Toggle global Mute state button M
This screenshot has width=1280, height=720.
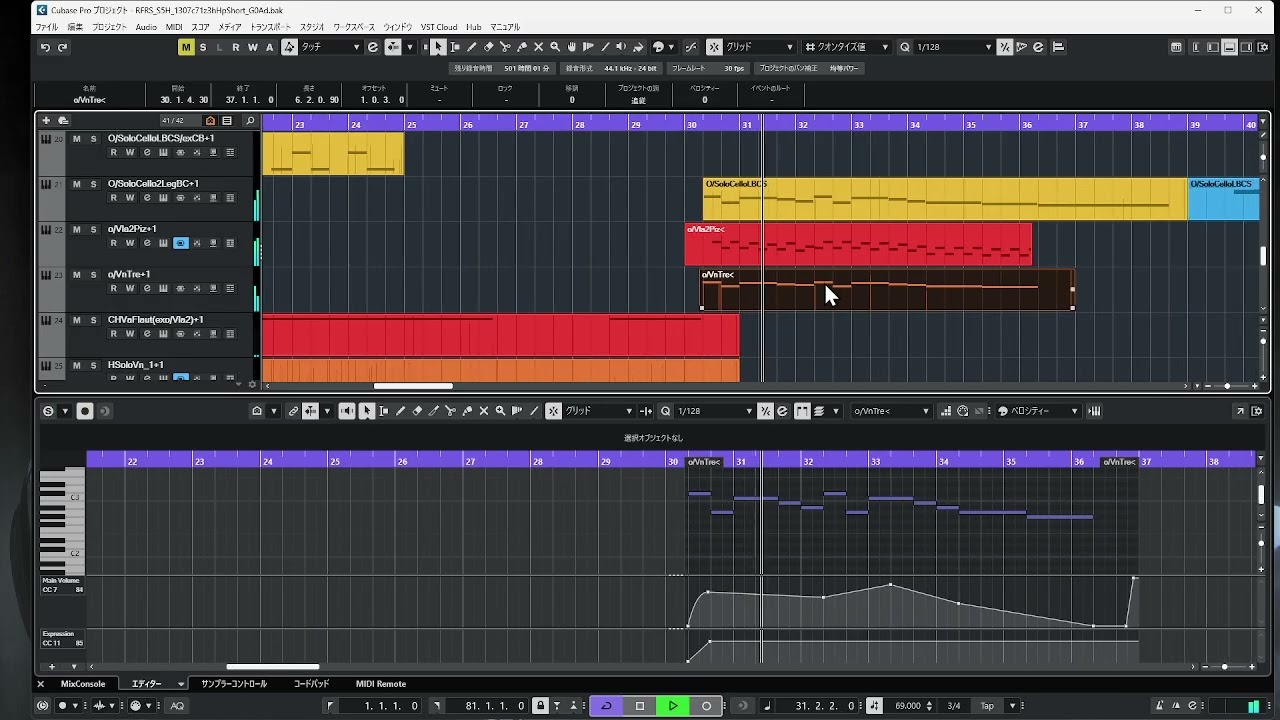pyautogui.click(x=186, y=47)
